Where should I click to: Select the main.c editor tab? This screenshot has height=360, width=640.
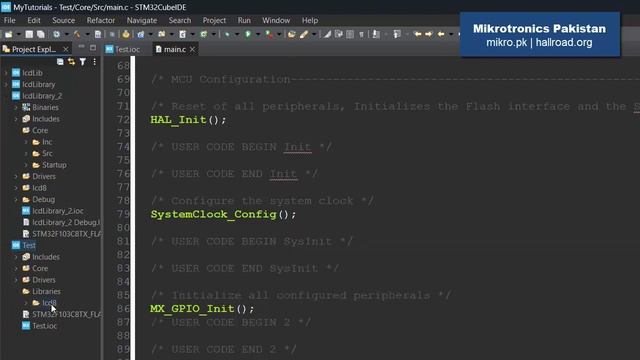pos(175,49)
